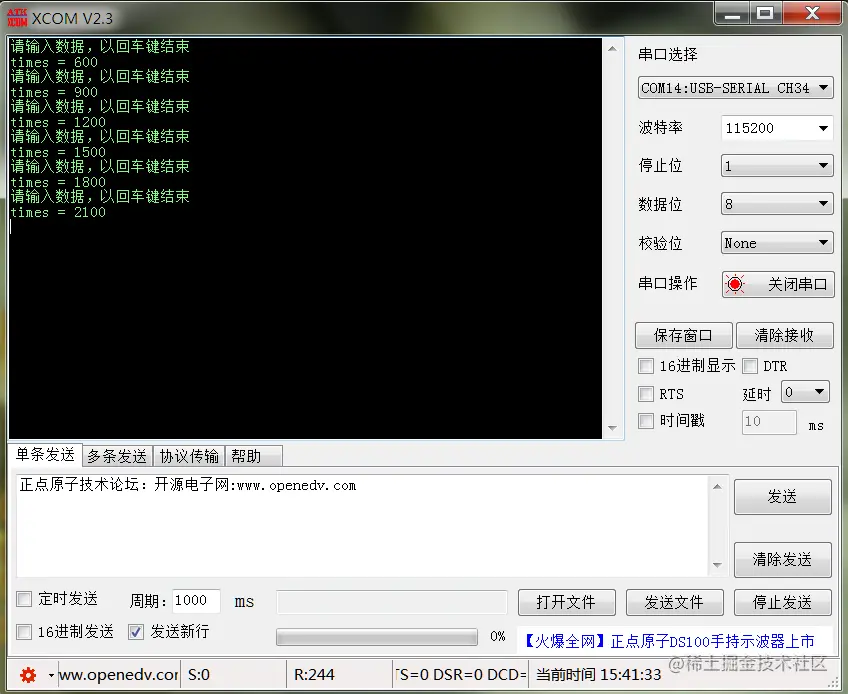Click 清除发送 clear send button
This screenshot has height=694, width=848.
(x=783, y=559)
